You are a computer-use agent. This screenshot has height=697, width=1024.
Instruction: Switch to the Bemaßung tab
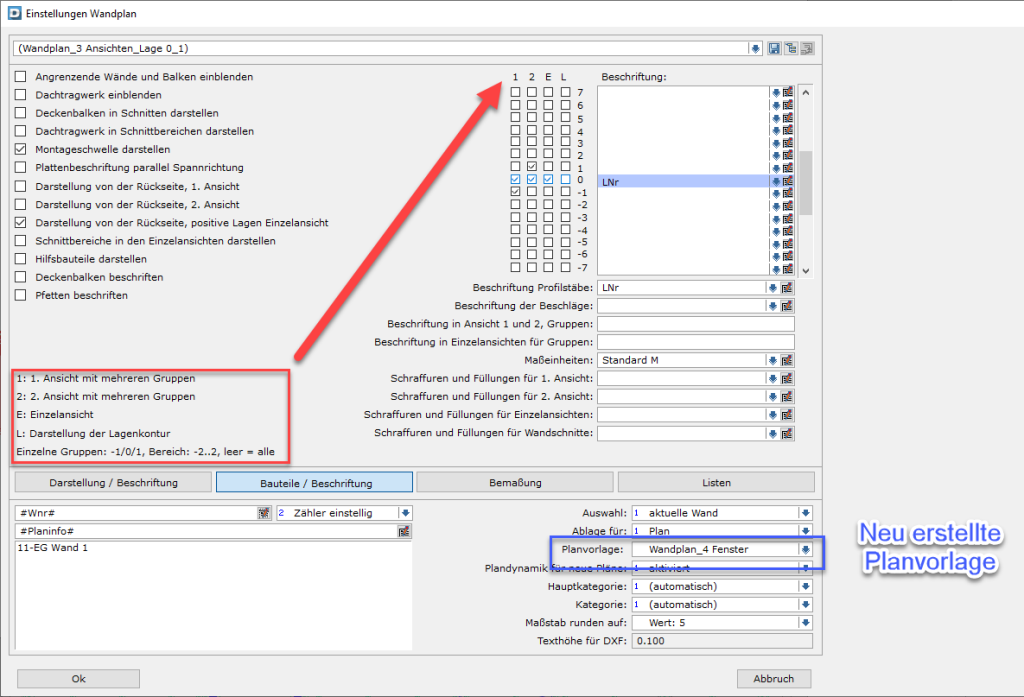(x=514, y=483)
